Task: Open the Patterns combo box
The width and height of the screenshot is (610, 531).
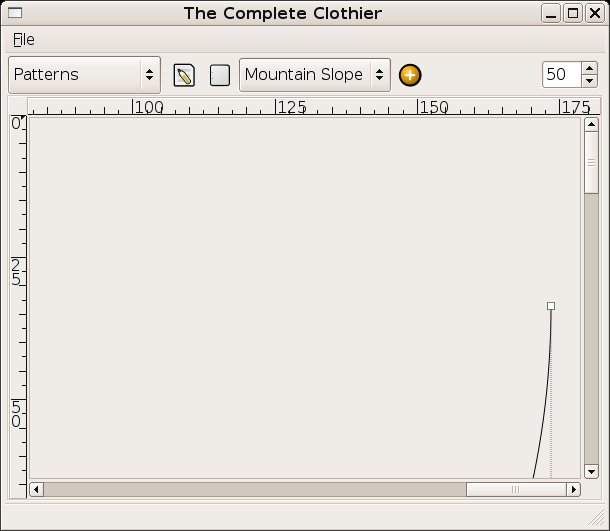Action: [x=84, y=75]
